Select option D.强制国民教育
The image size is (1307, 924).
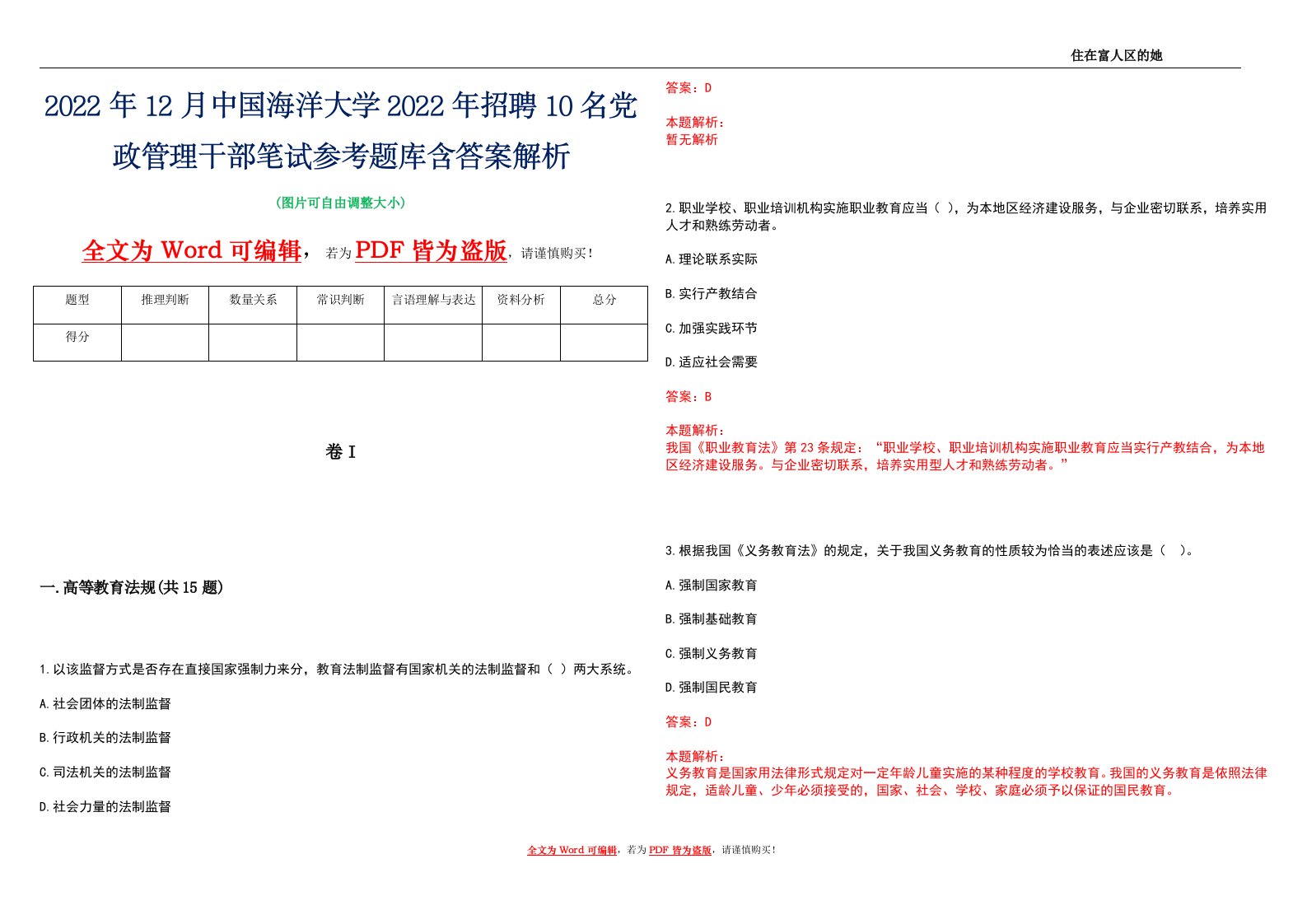712,688
